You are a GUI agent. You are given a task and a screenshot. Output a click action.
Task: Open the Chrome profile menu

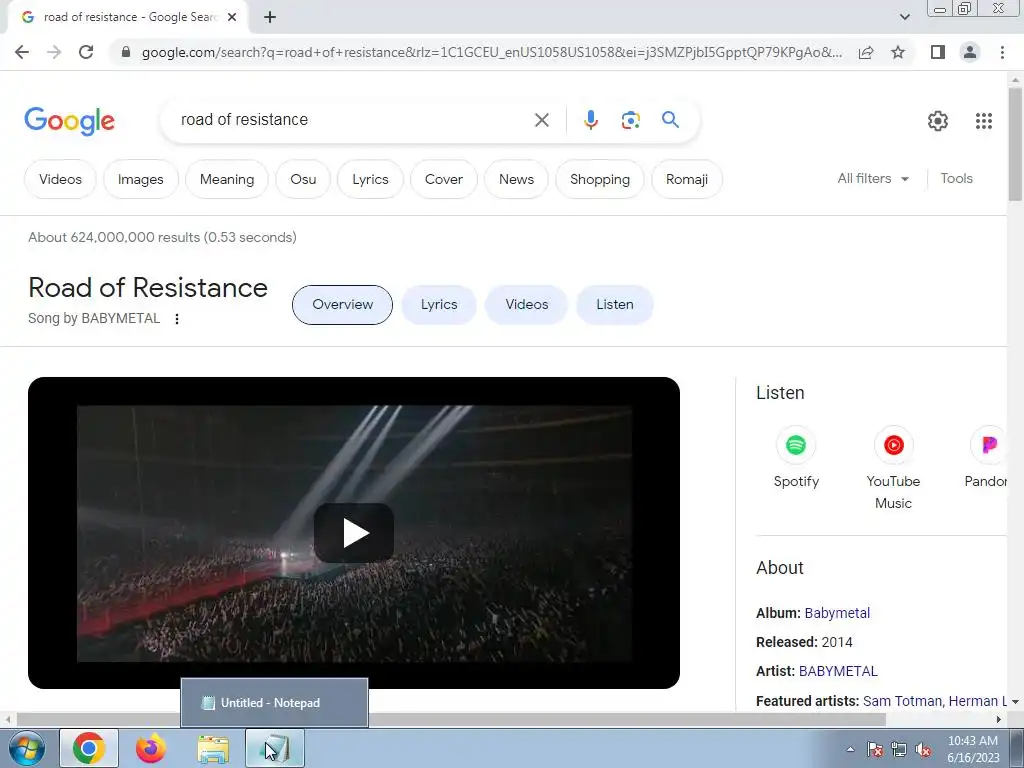(x=970, y=52)
